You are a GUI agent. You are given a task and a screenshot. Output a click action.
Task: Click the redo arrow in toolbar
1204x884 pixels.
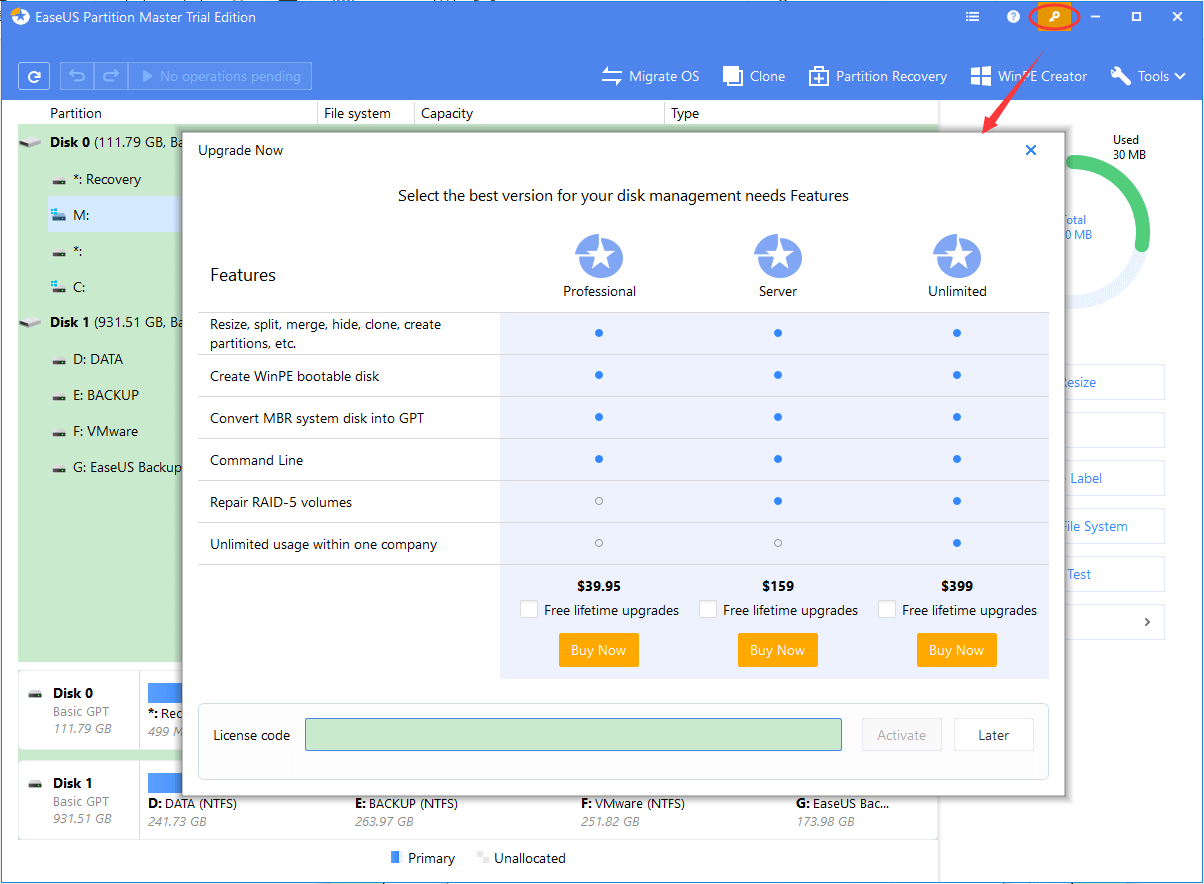pos(111,76)
